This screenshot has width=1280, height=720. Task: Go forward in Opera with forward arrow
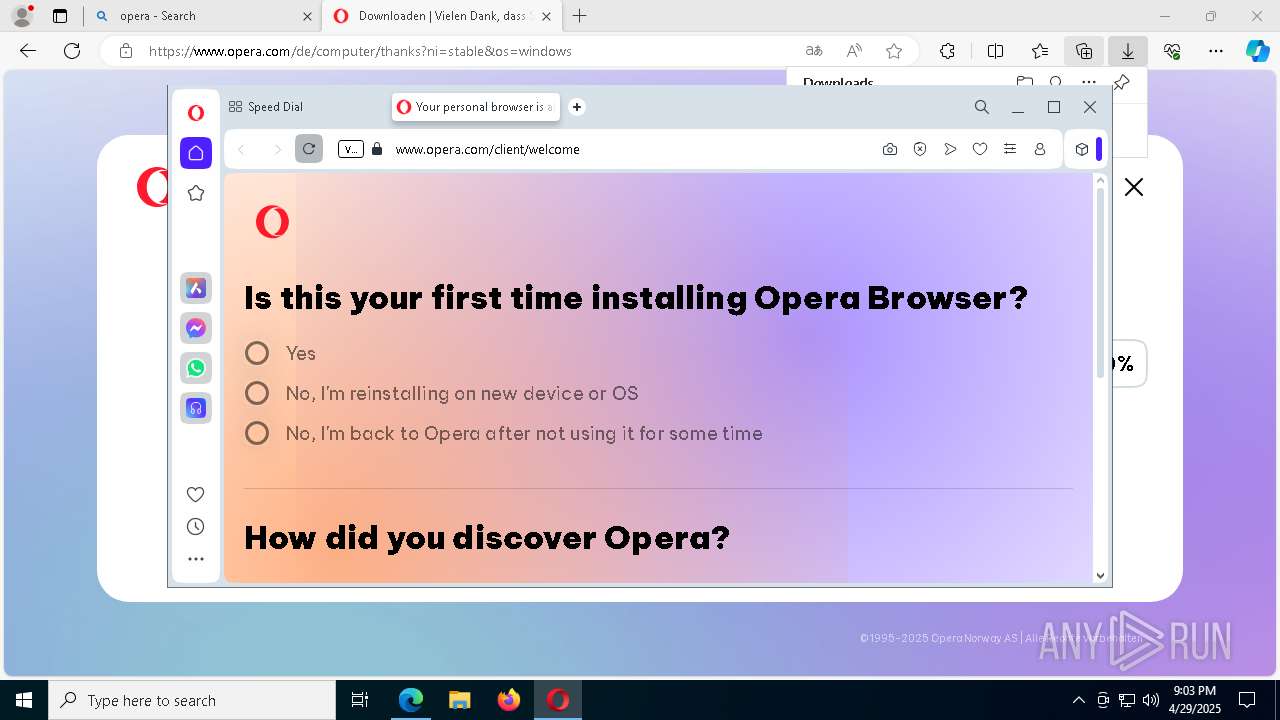277,149
